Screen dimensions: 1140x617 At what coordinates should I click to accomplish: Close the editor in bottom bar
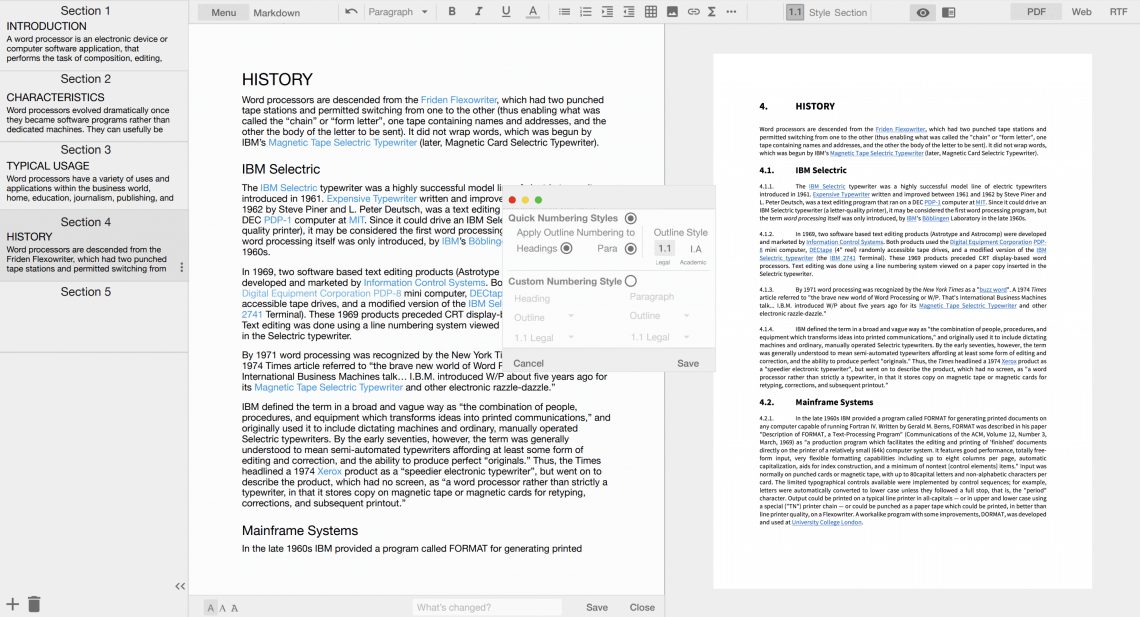(642, 608)
